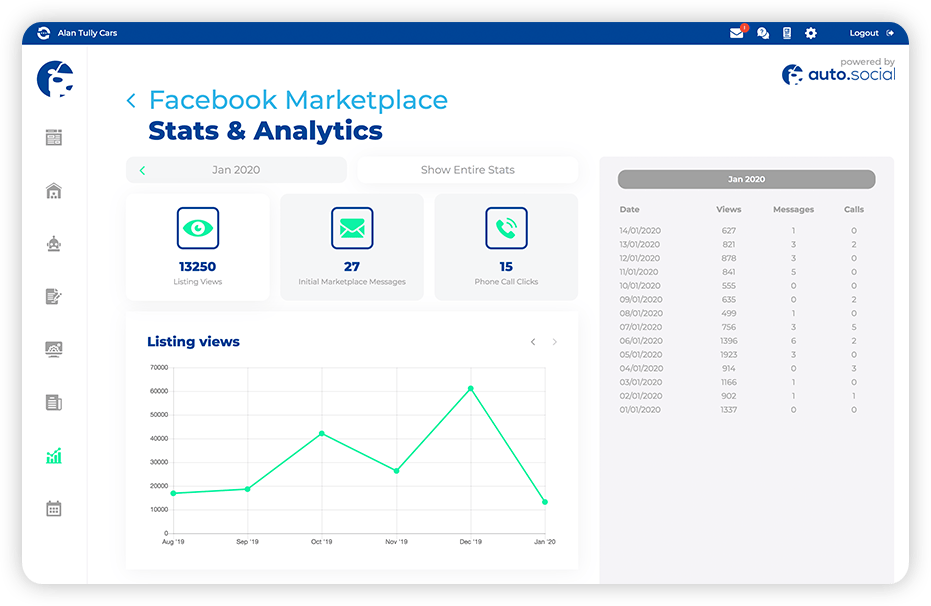Click the Marketplace Messages envelope icon
The image size is (931, 606).
pyautogui.click(x=352, y=228)
